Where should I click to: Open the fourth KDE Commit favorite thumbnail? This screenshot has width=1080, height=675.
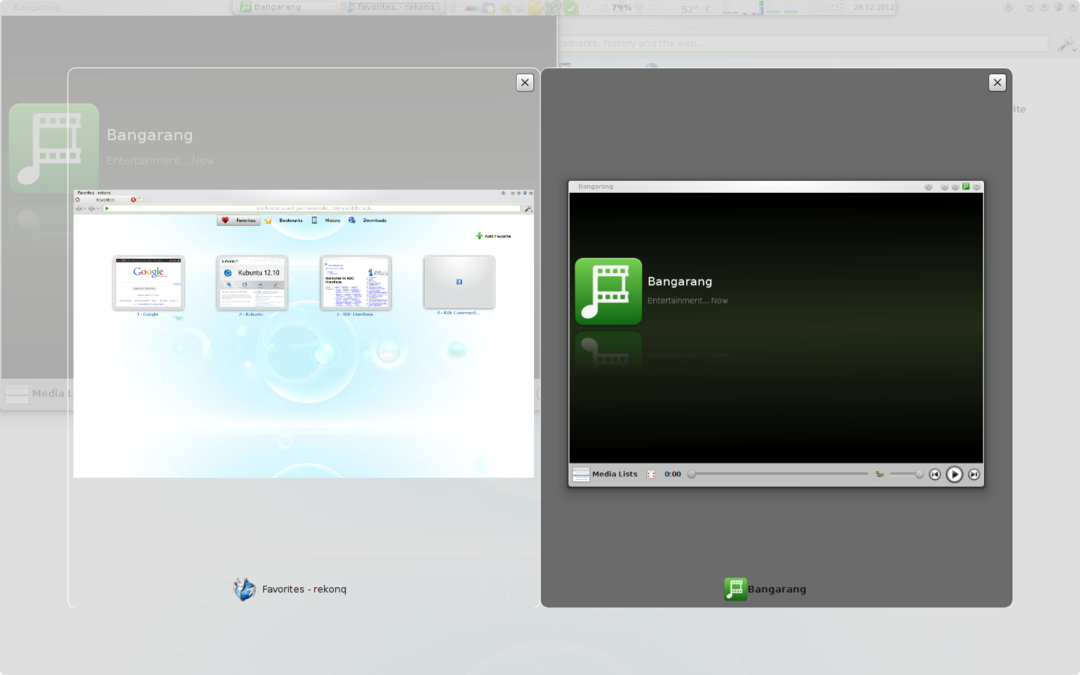459,283
